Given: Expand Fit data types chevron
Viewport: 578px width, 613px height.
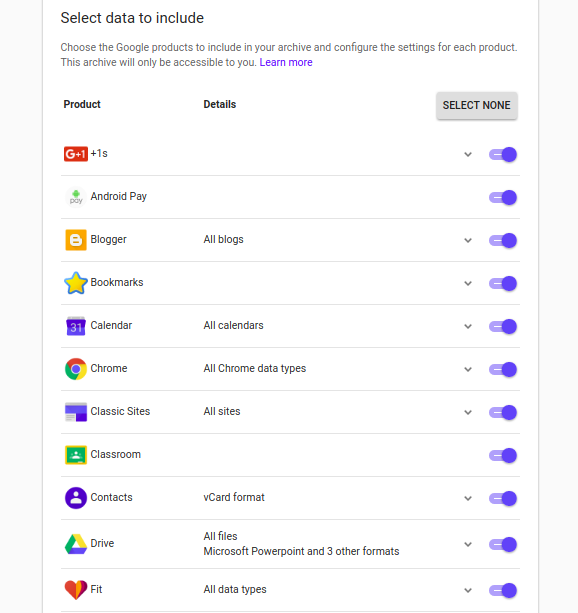Looking at the screenshot, I should coord(468,590).
